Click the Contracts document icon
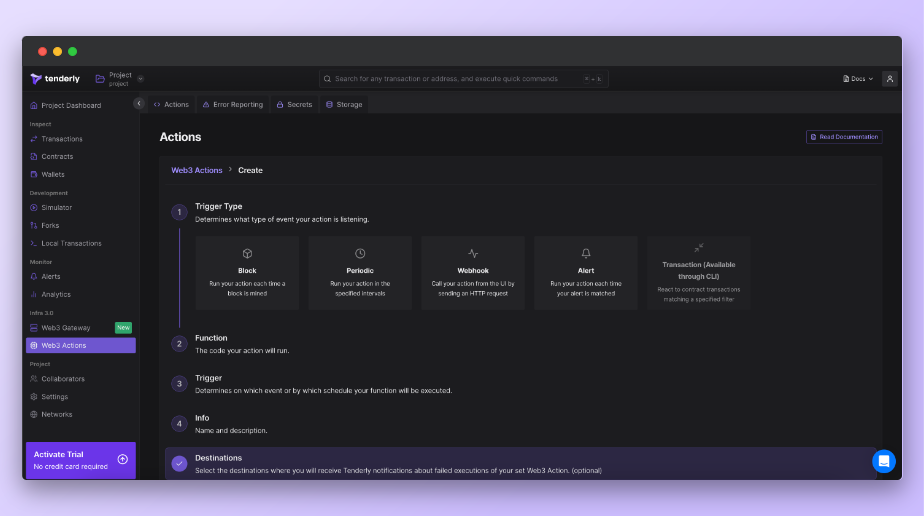Screen dimensions: 924x516 [34, 157]
